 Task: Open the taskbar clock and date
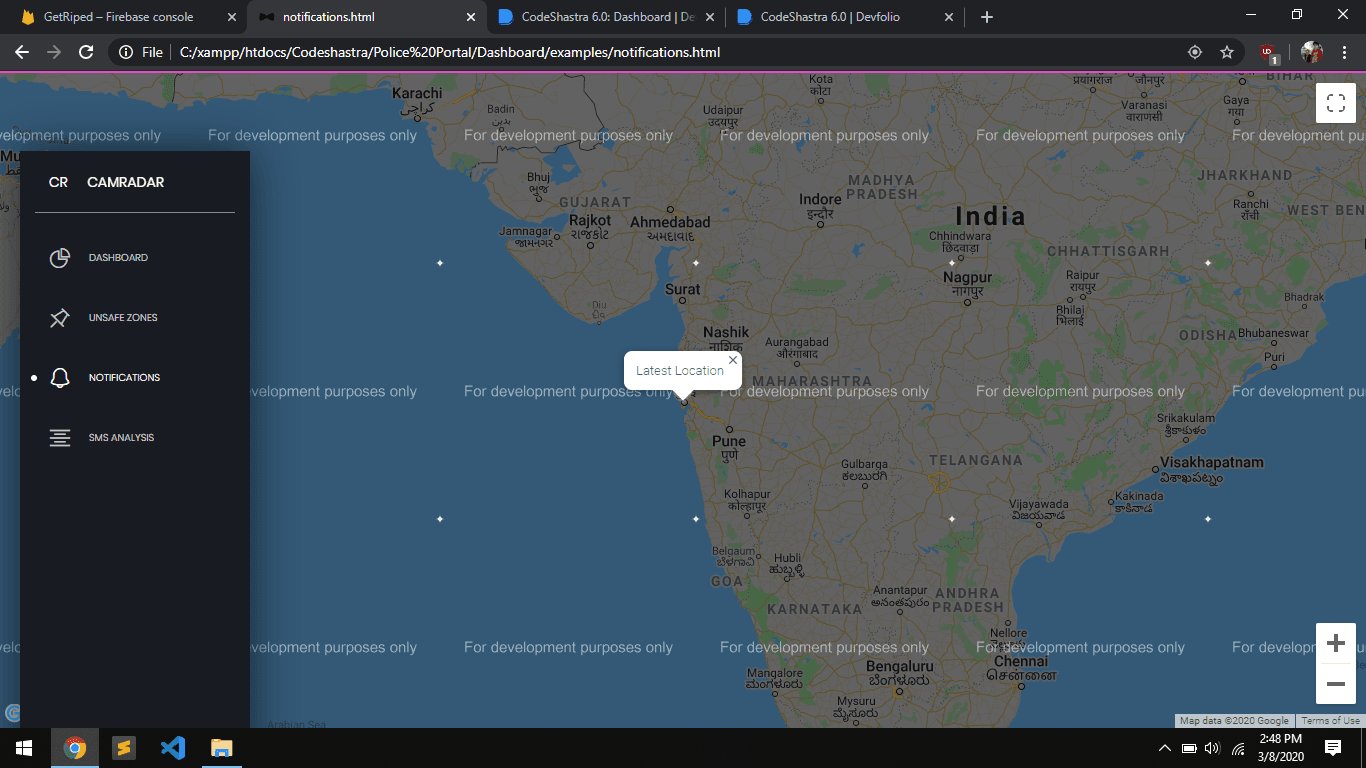pyautogui.click(x=1279, y=748)
